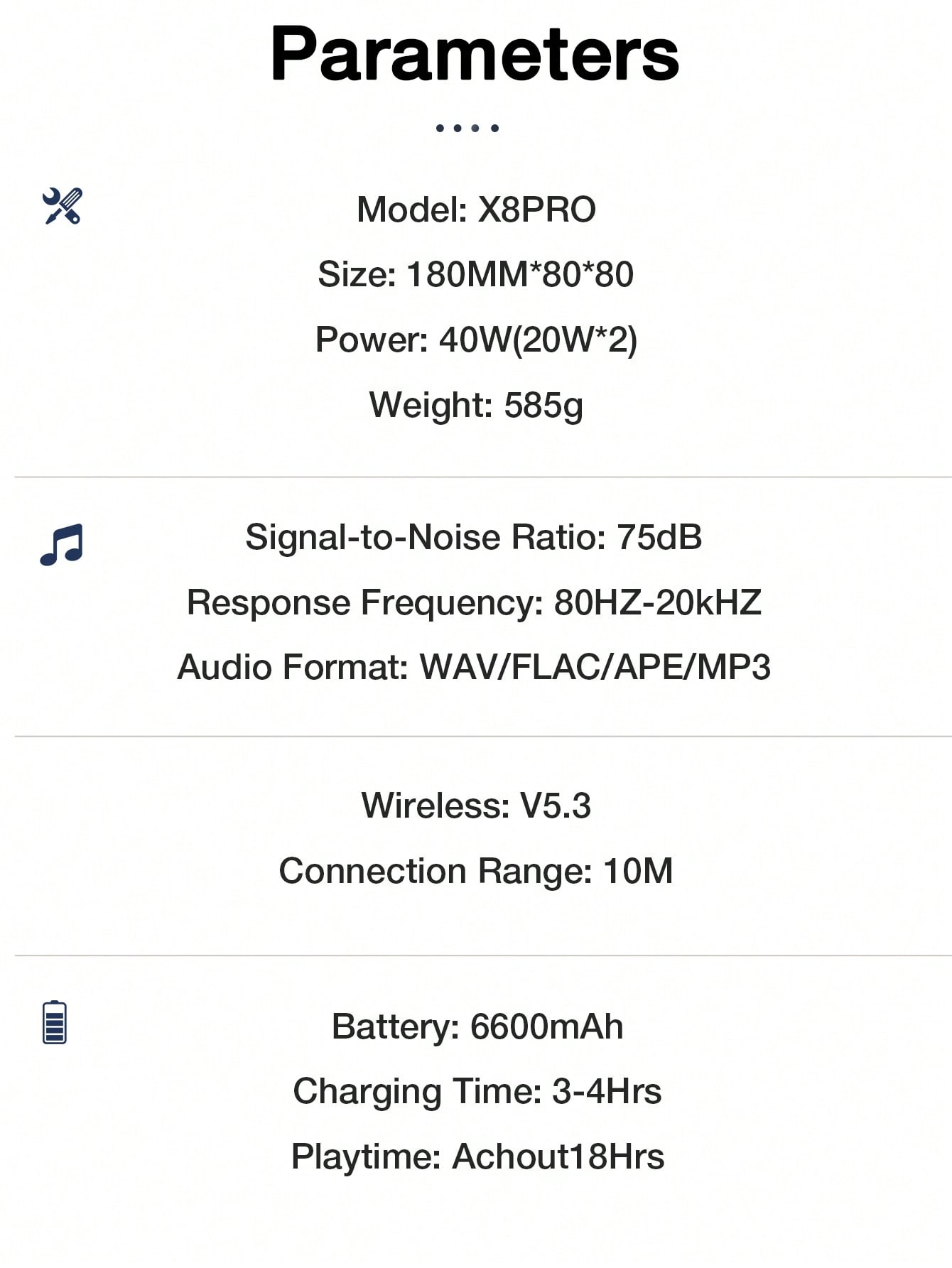Click Playtime: Achout18Hrs line

[477, 1156]
